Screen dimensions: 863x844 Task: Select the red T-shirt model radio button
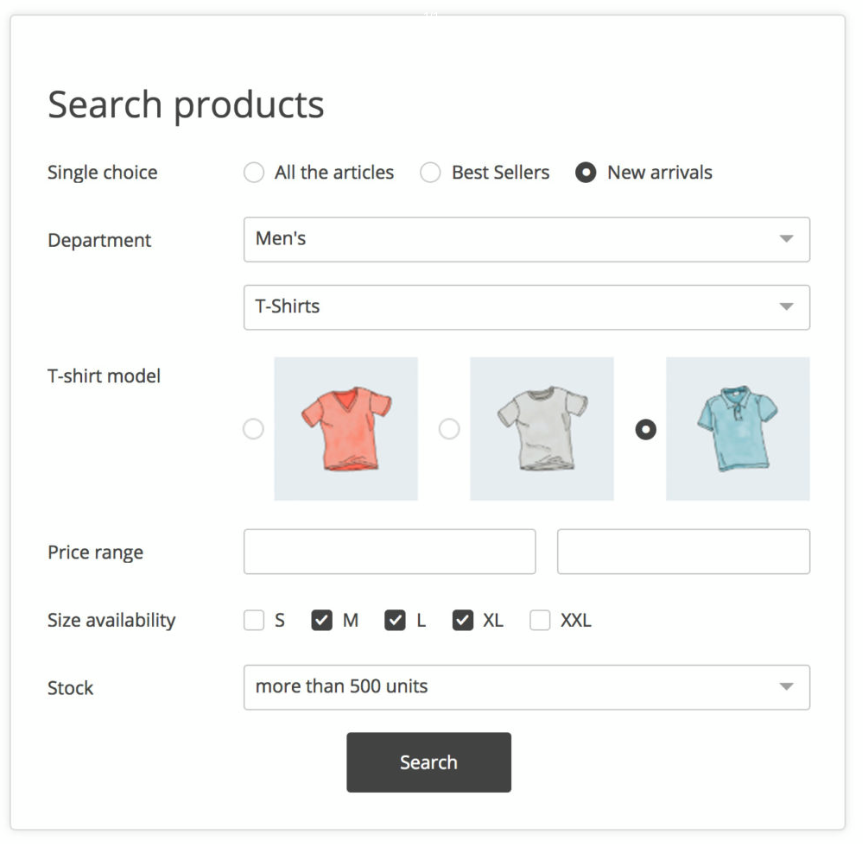tap(254, 429)
